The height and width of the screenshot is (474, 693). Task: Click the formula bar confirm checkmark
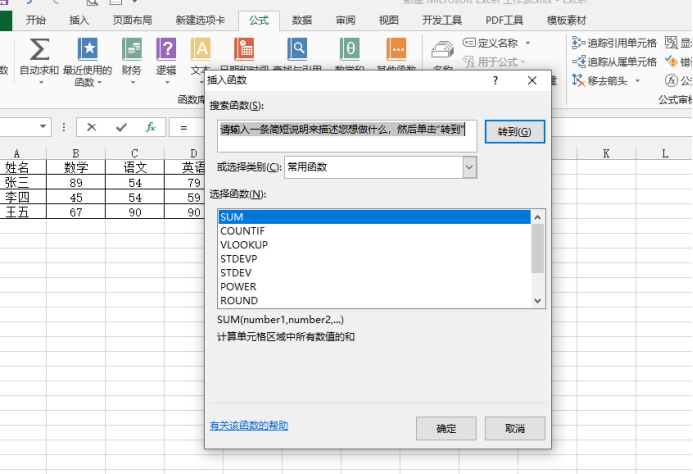point(121,127)
